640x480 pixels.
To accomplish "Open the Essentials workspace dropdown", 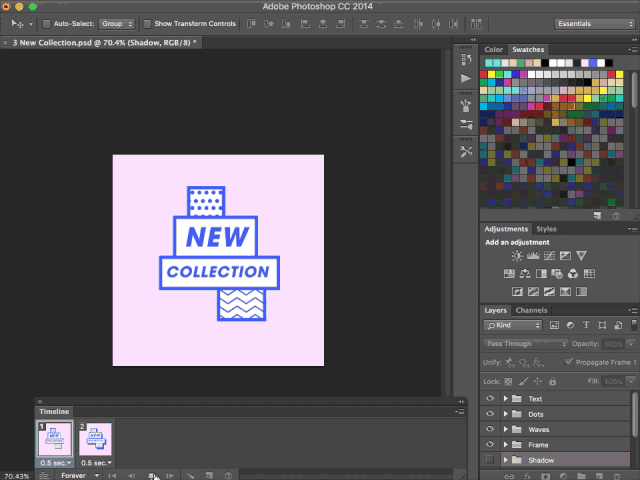I will (x=594, y=24).
